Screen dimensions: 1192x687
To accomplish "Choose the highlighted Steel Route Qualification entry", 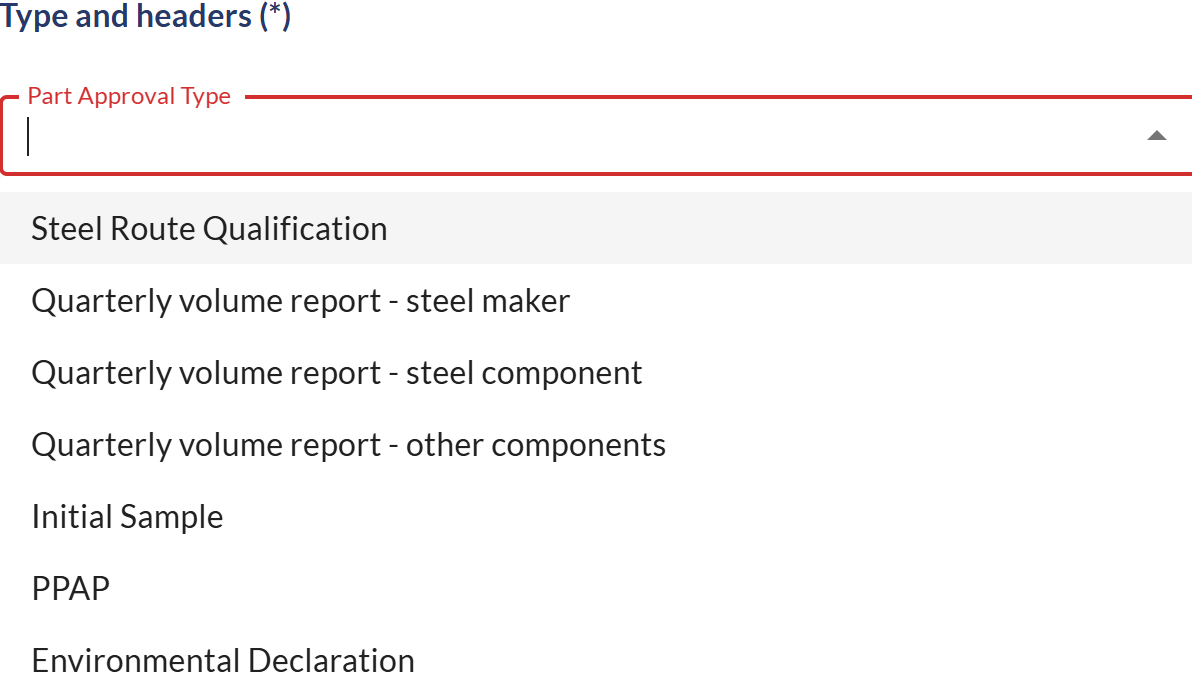I will [x=209, y=229].
